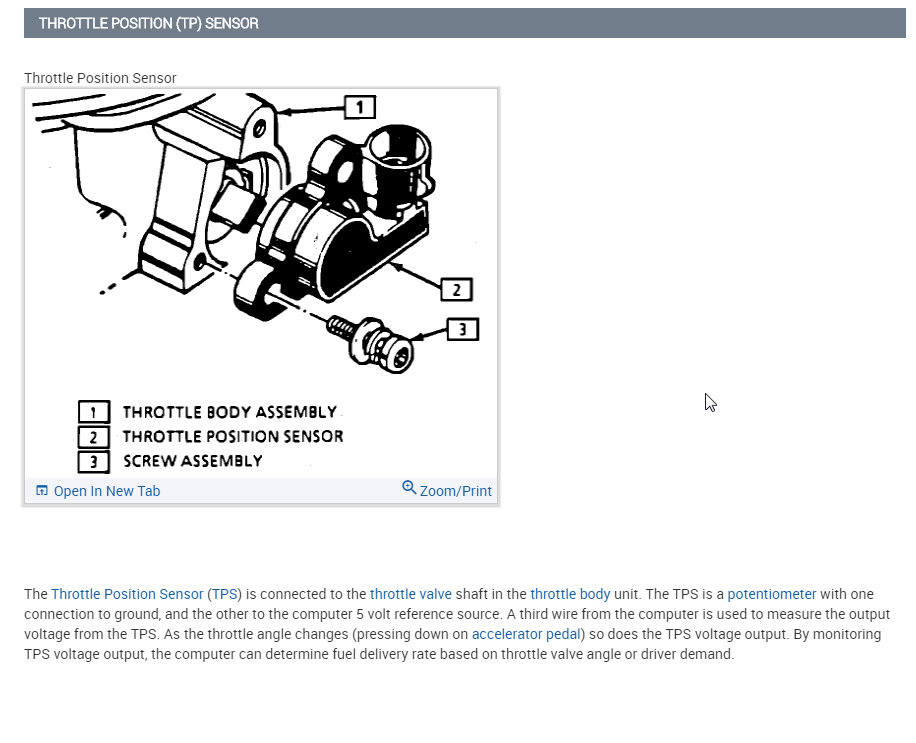Click the THROTTLE POSITION (TP) SENSOR header bar
The image size is (916, 743).
(465, 23)
